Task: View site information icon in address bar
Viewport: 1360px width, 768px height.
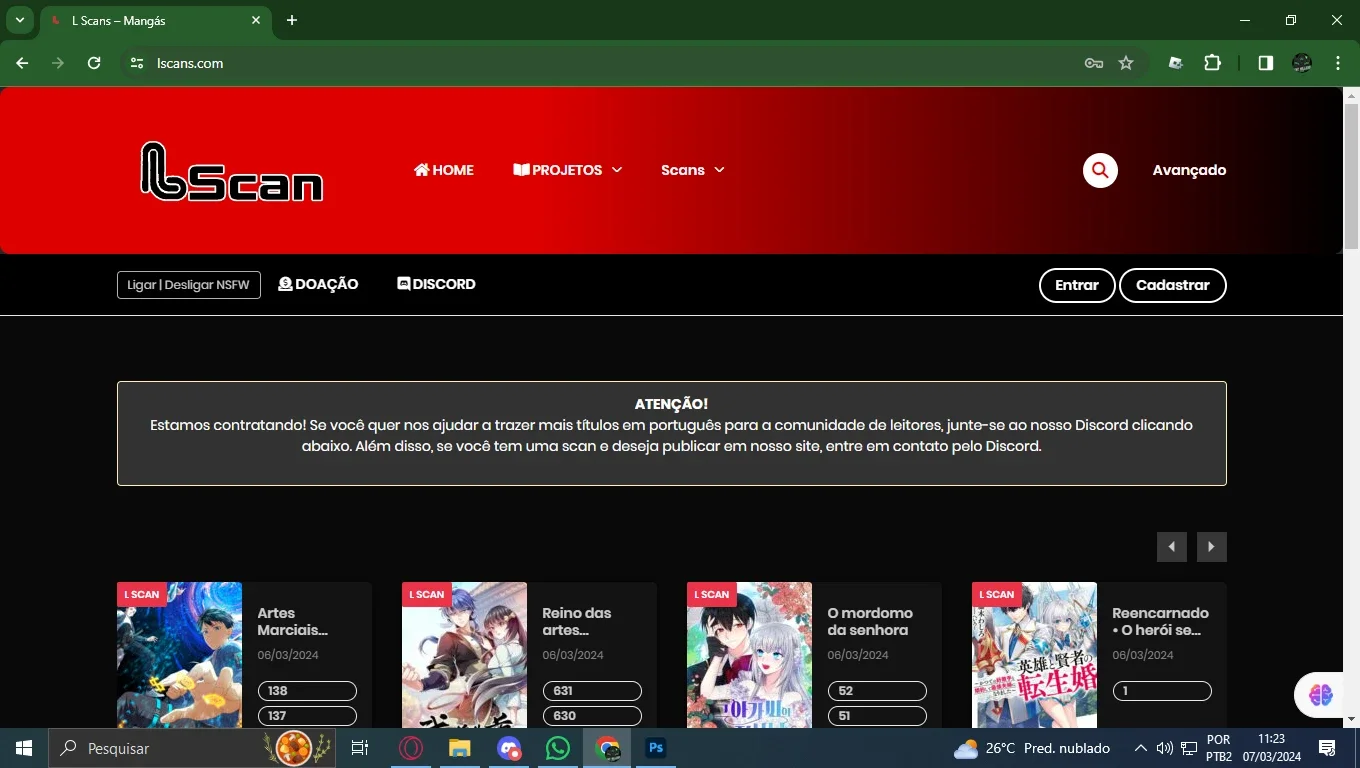Action: (x=138, y=63)
